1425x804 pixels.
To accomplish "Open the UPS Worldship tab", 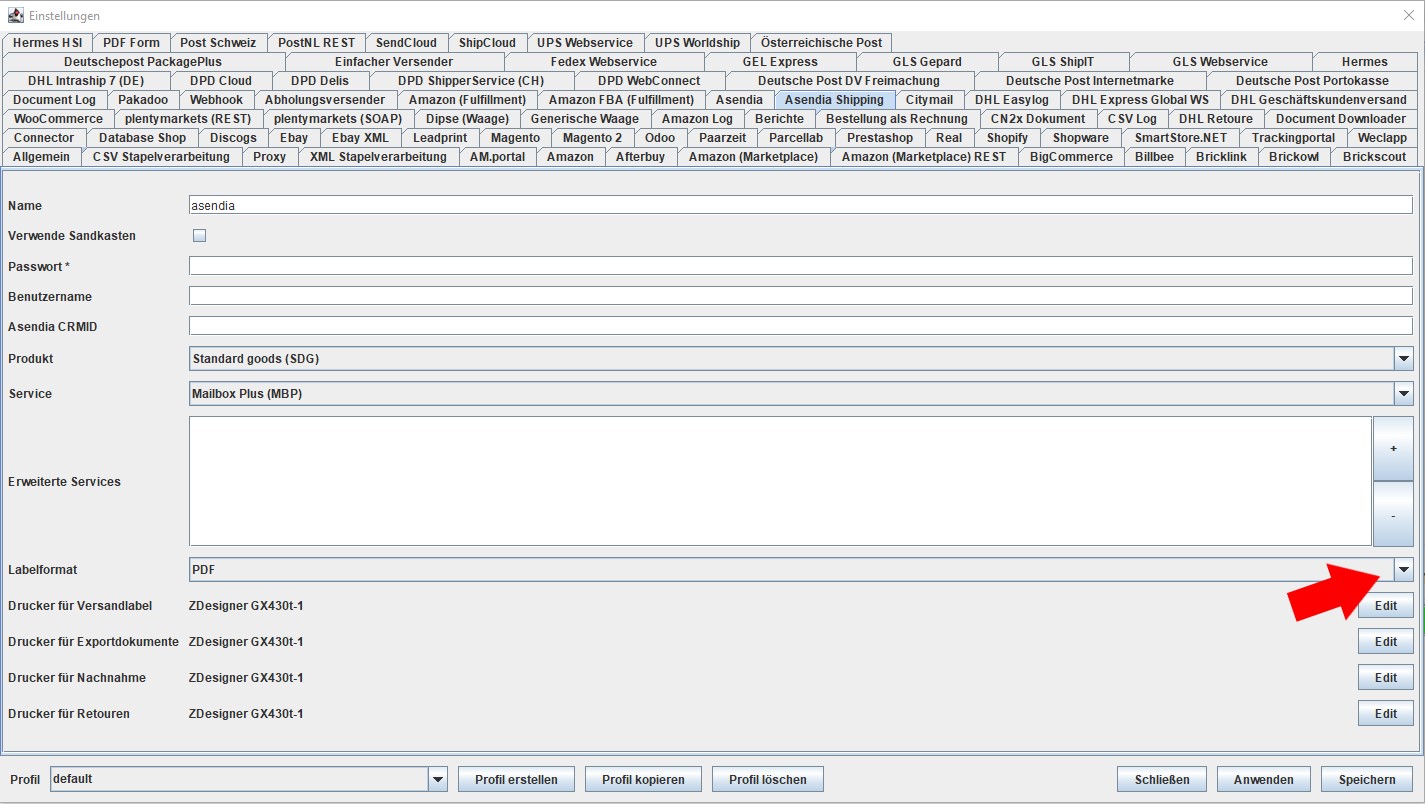I will click(x=697, y=43).
